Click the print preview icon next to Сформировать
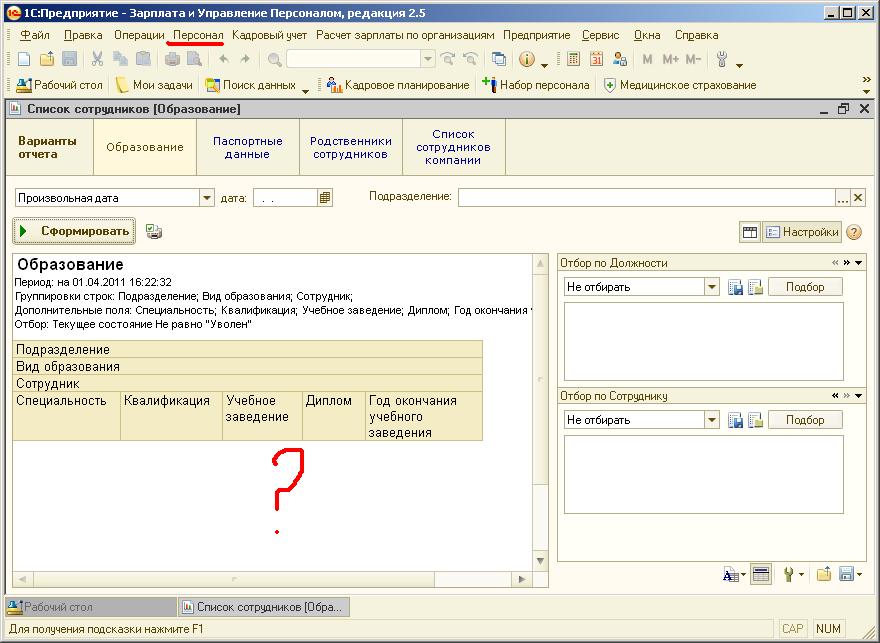Screen dimensions: 880x643 click(154, 231)
